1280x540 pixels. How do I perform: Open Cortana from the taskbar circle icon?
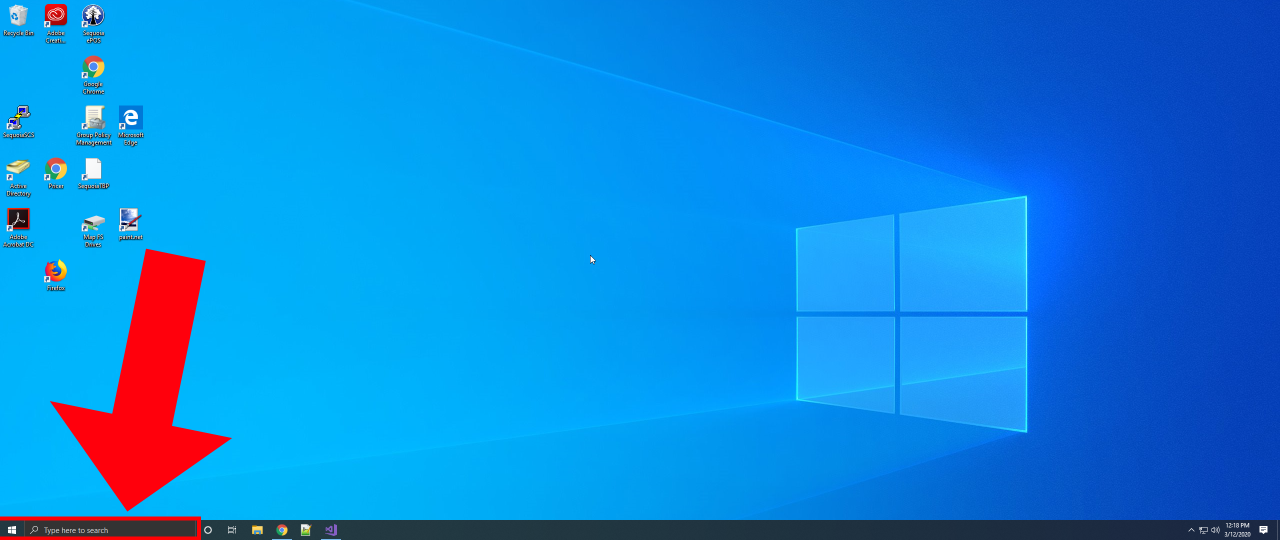(208, 530)
